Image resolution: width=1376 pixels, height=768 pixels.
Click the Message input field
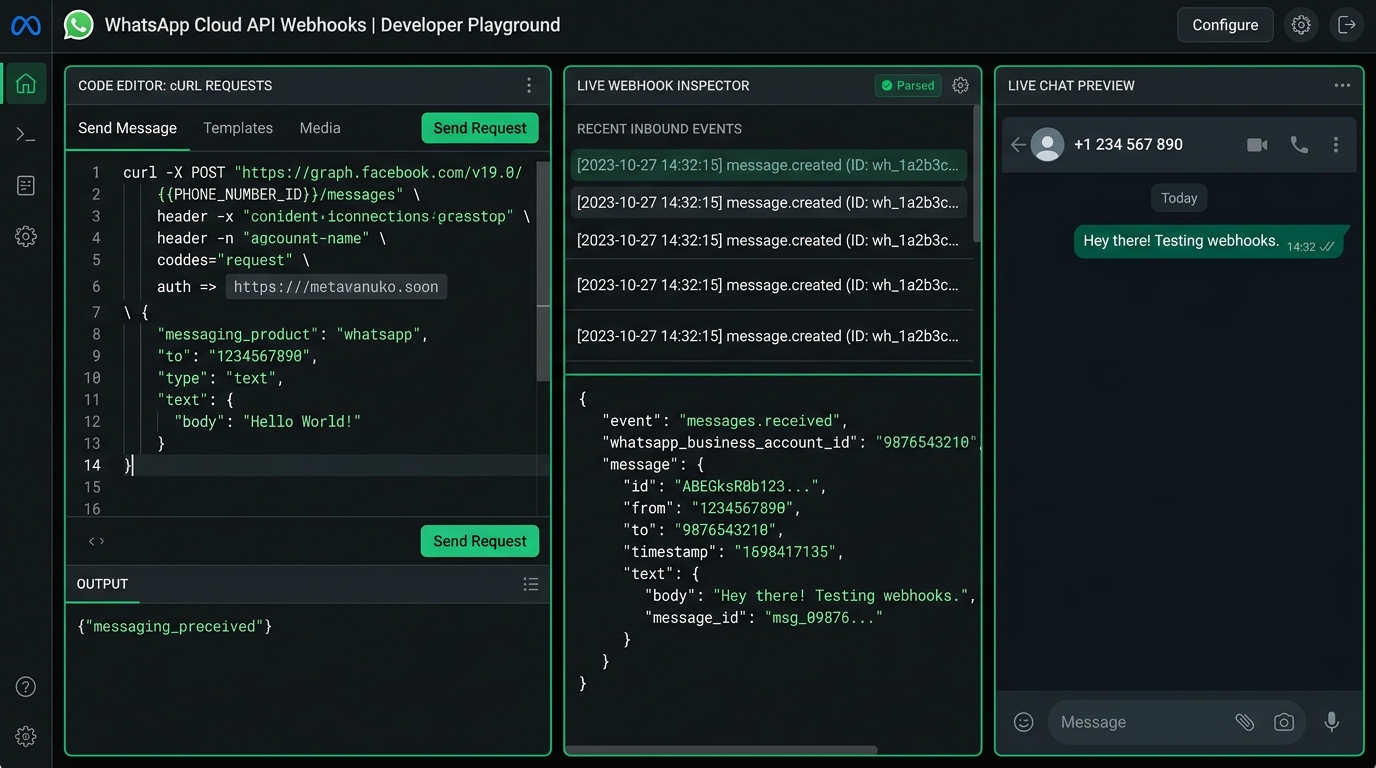coord(1141,722)
